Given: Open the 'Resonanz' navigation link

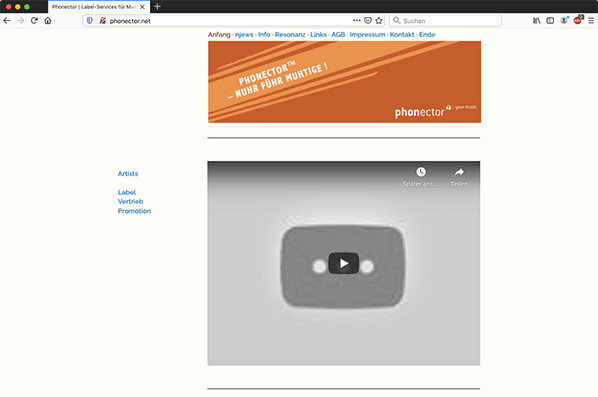Looking at the screenshot, I should 290,34.
